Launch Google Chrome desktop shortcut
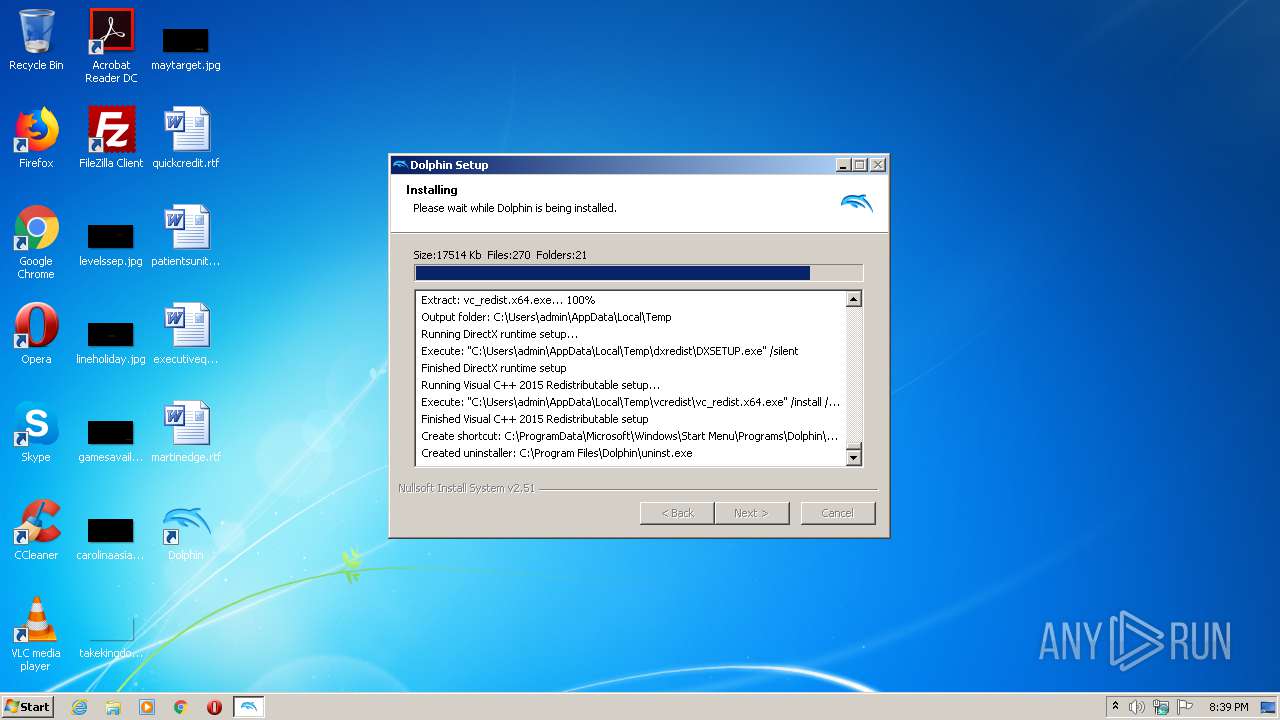Image resolution: width=1280 pixels, height=720 pixels. pos(36,242)
